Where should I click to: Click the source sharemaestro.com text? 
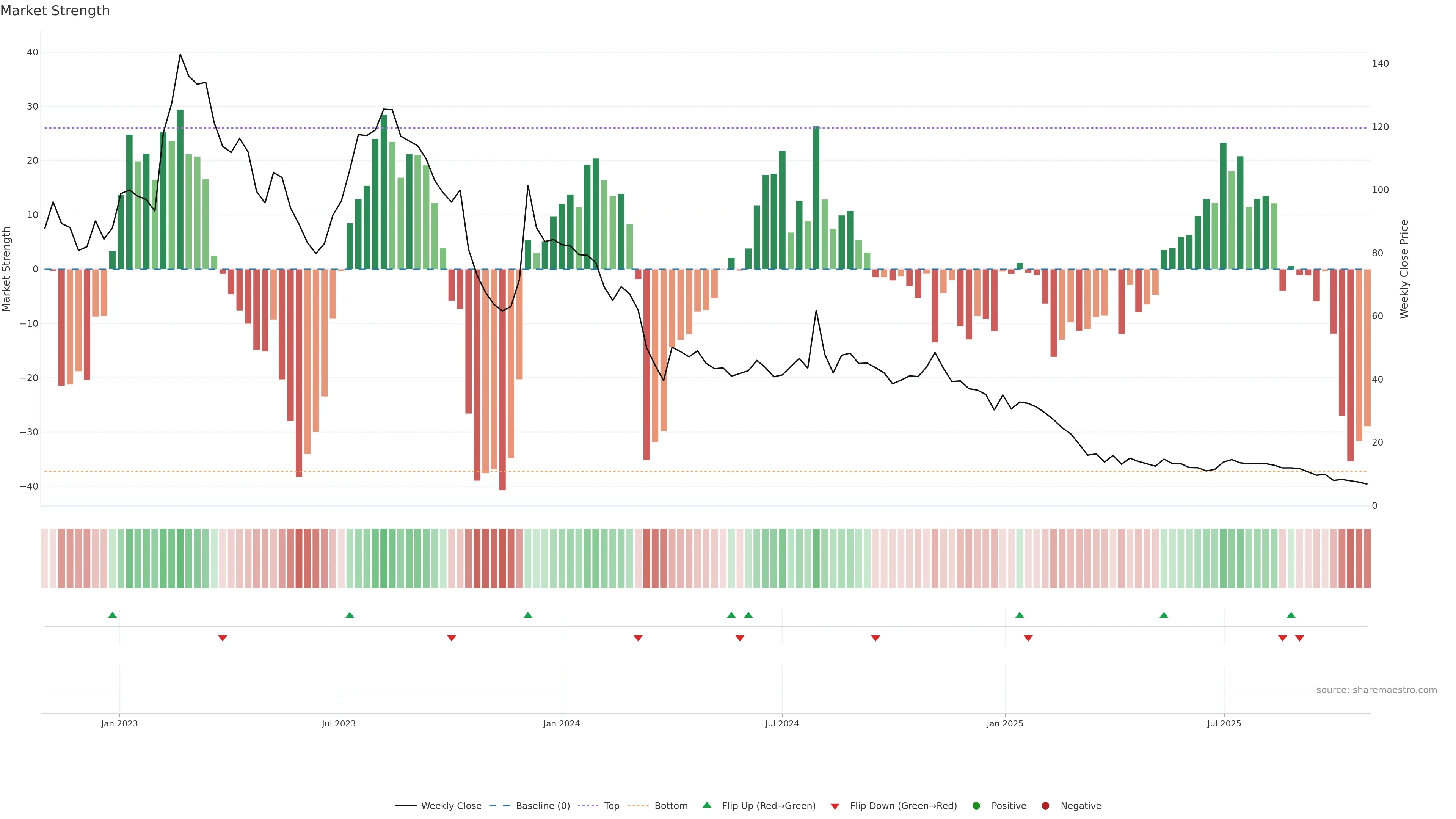[1376, 690]
